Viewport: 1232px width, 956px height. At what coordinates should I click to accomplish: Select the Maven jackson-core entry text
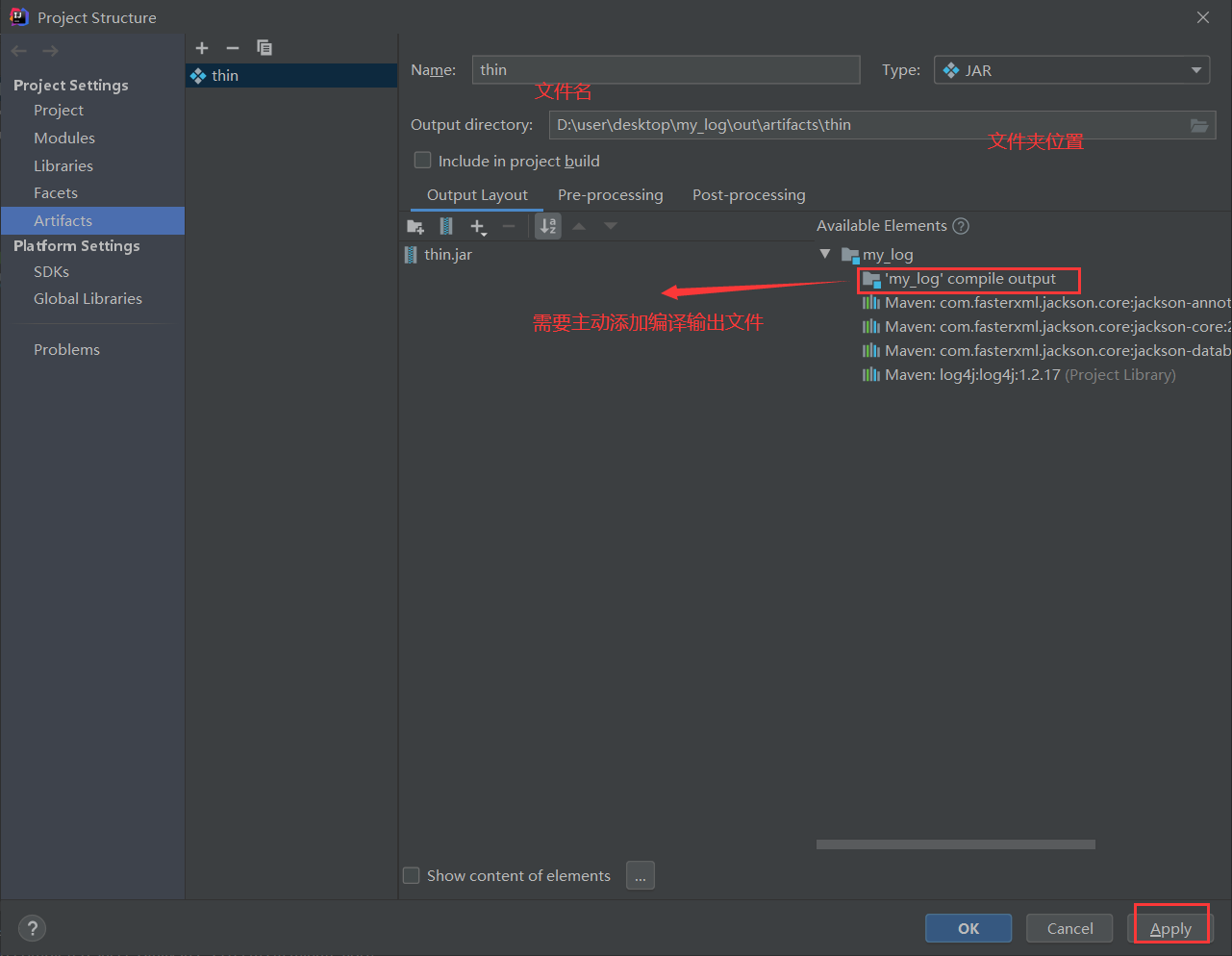1058,327
